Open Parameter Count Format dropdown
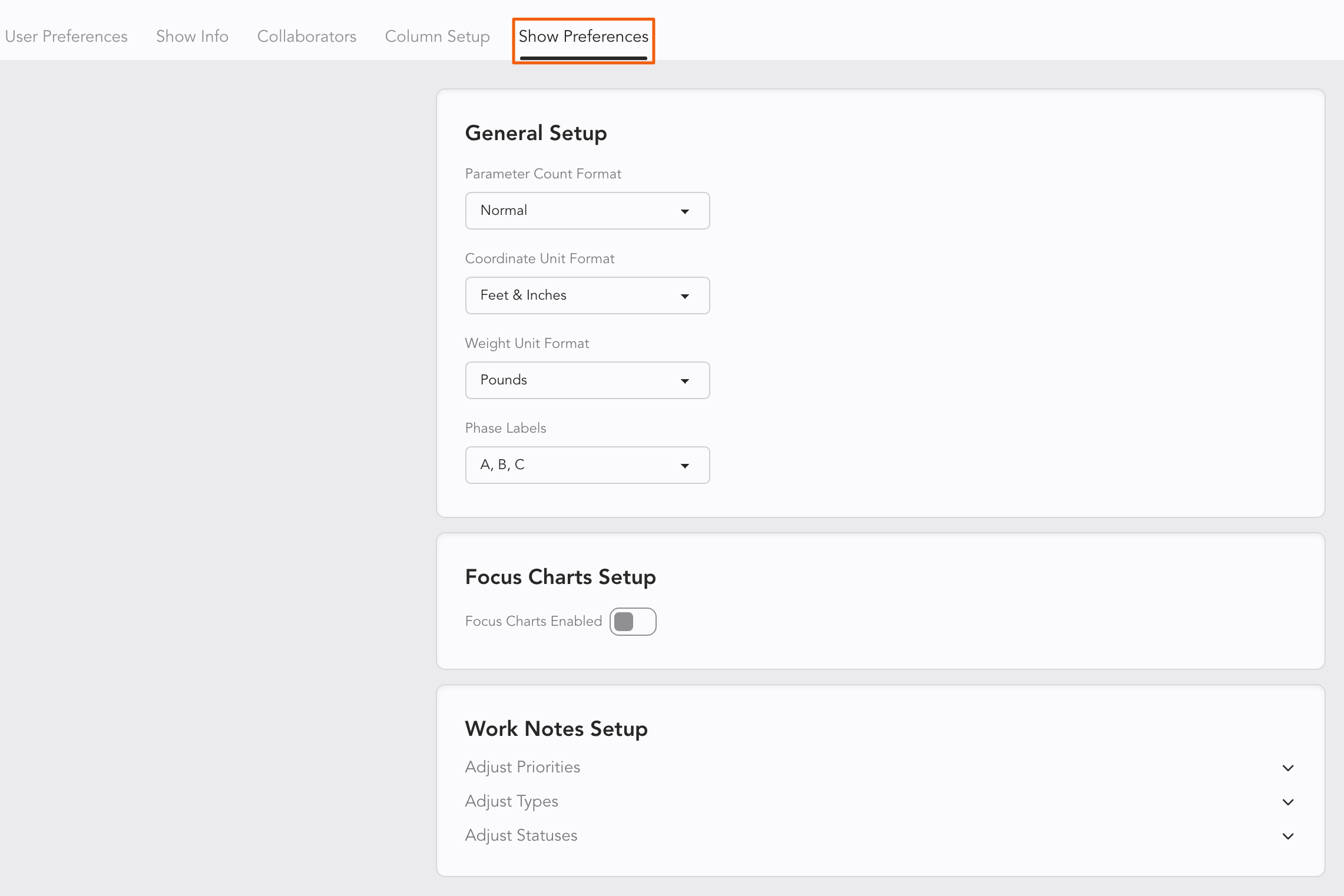This screenshot has width=1344, height=896. pyautogui.click(x=587, y=211)
